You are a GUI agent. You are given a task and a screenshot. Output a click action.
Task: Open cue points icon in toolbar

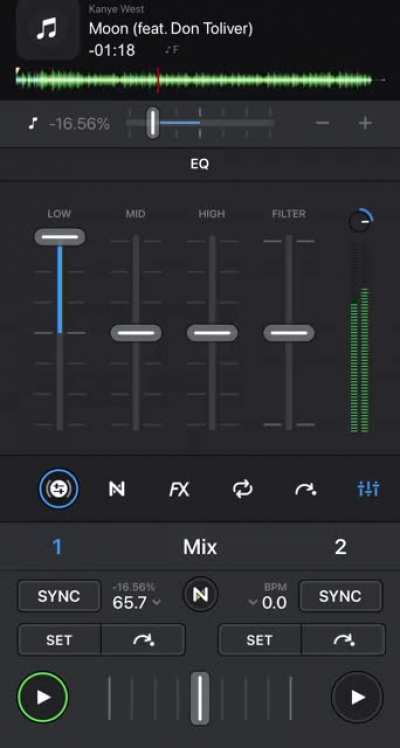coord(306,489)
